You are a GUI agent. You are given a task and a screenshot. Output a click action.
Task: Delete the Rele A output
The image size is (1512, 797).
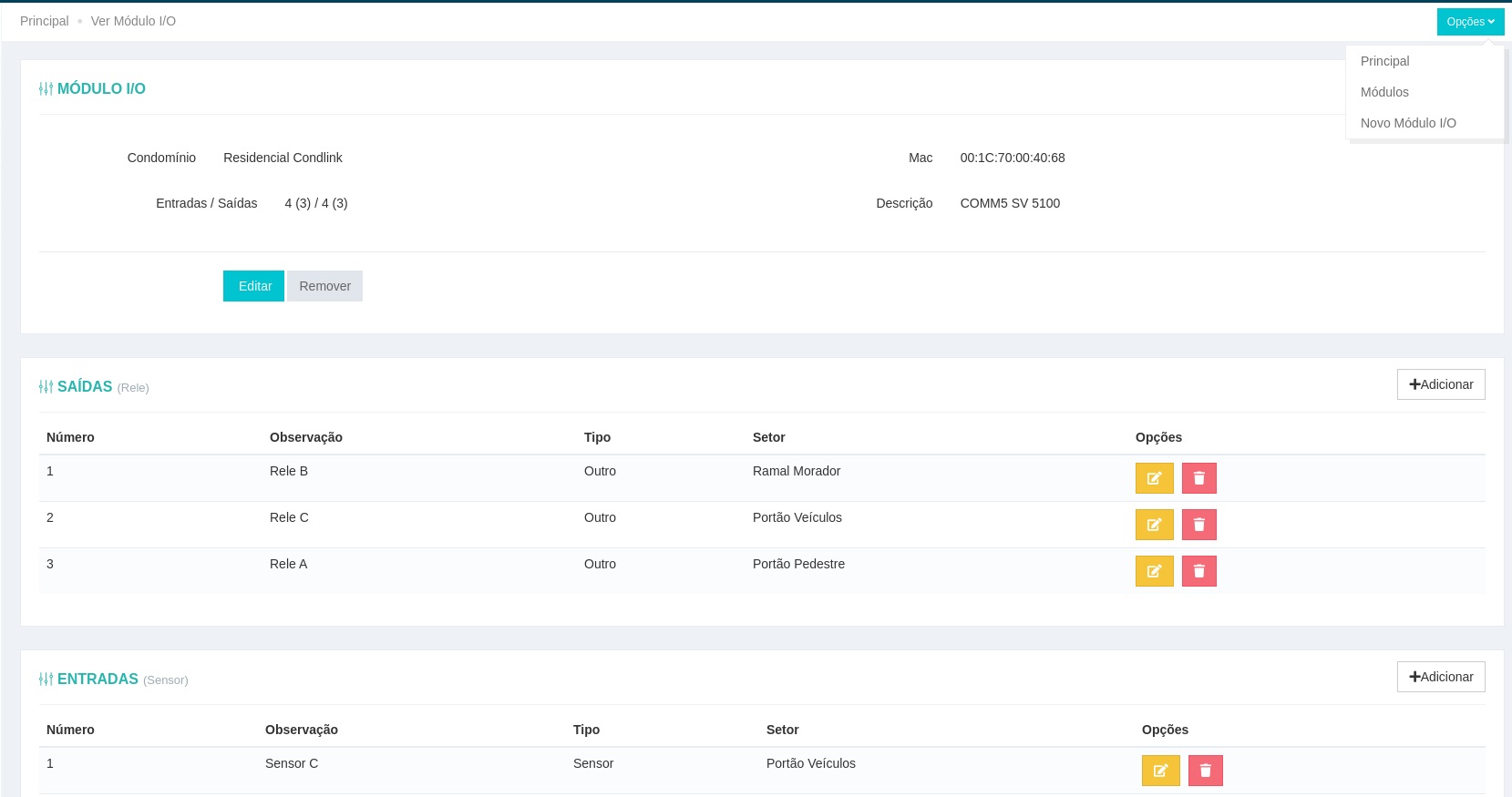1199,571
